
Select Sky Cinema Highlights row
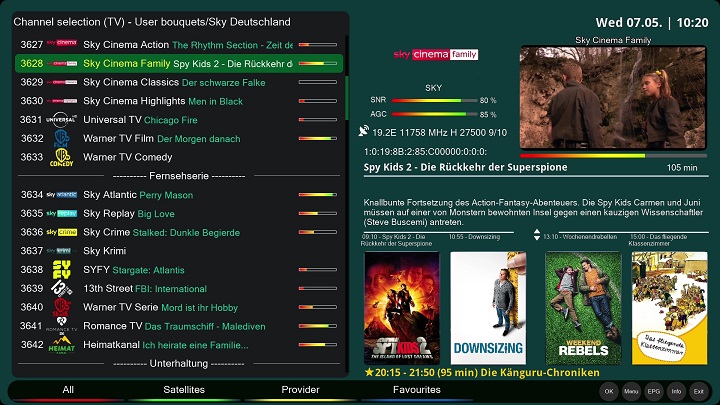pos(179,101)
